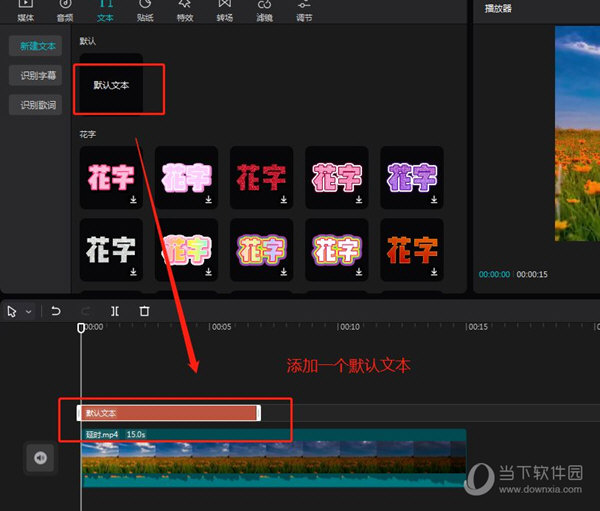The height and width of the screenshot is (511, 600).
Task: Download the first pink 花字 style
Action: click(x=133, y=200)
